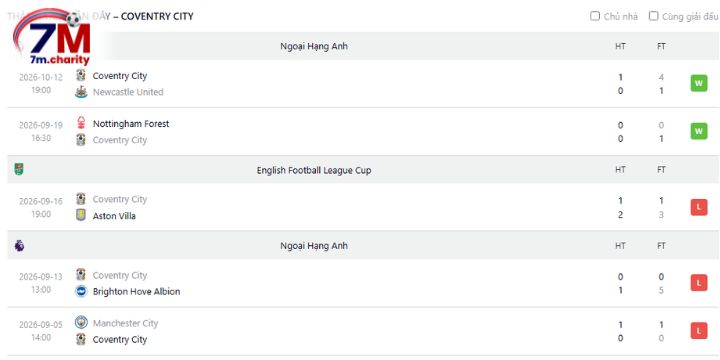Enable the Chủ nhà checkbox
Screen dimensions: 720x360
point(595,16)
